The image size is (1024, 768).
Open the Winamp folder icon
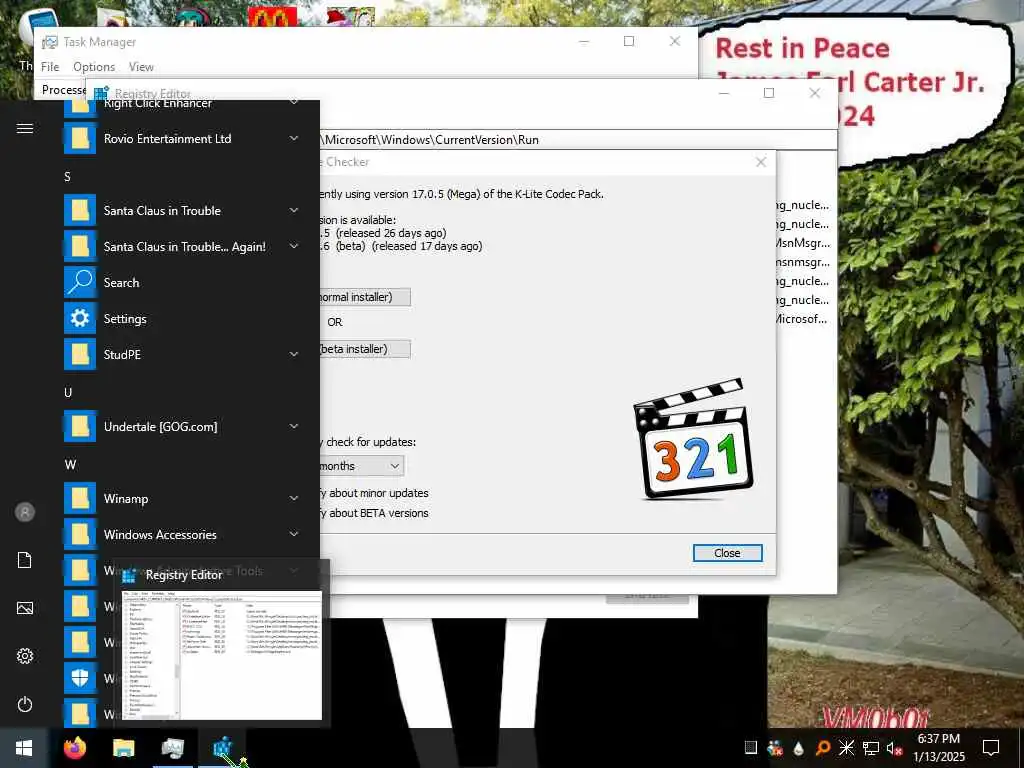[x=80, y=498]
